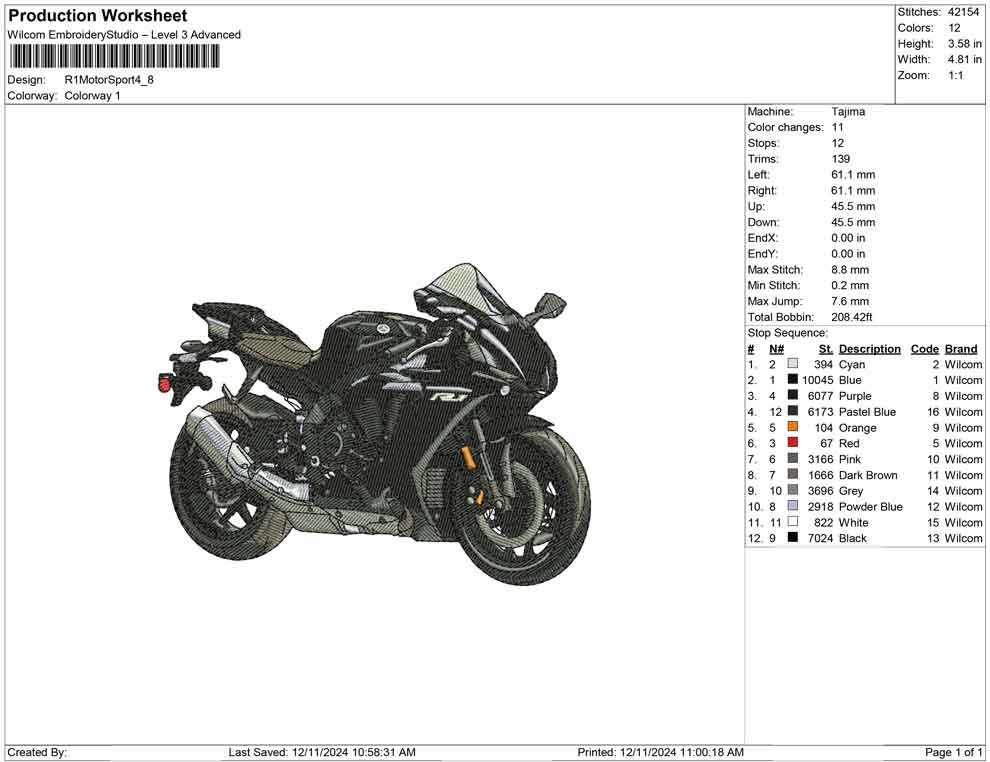Click the Black color swatch for stop 12

(x=792, y=538)
